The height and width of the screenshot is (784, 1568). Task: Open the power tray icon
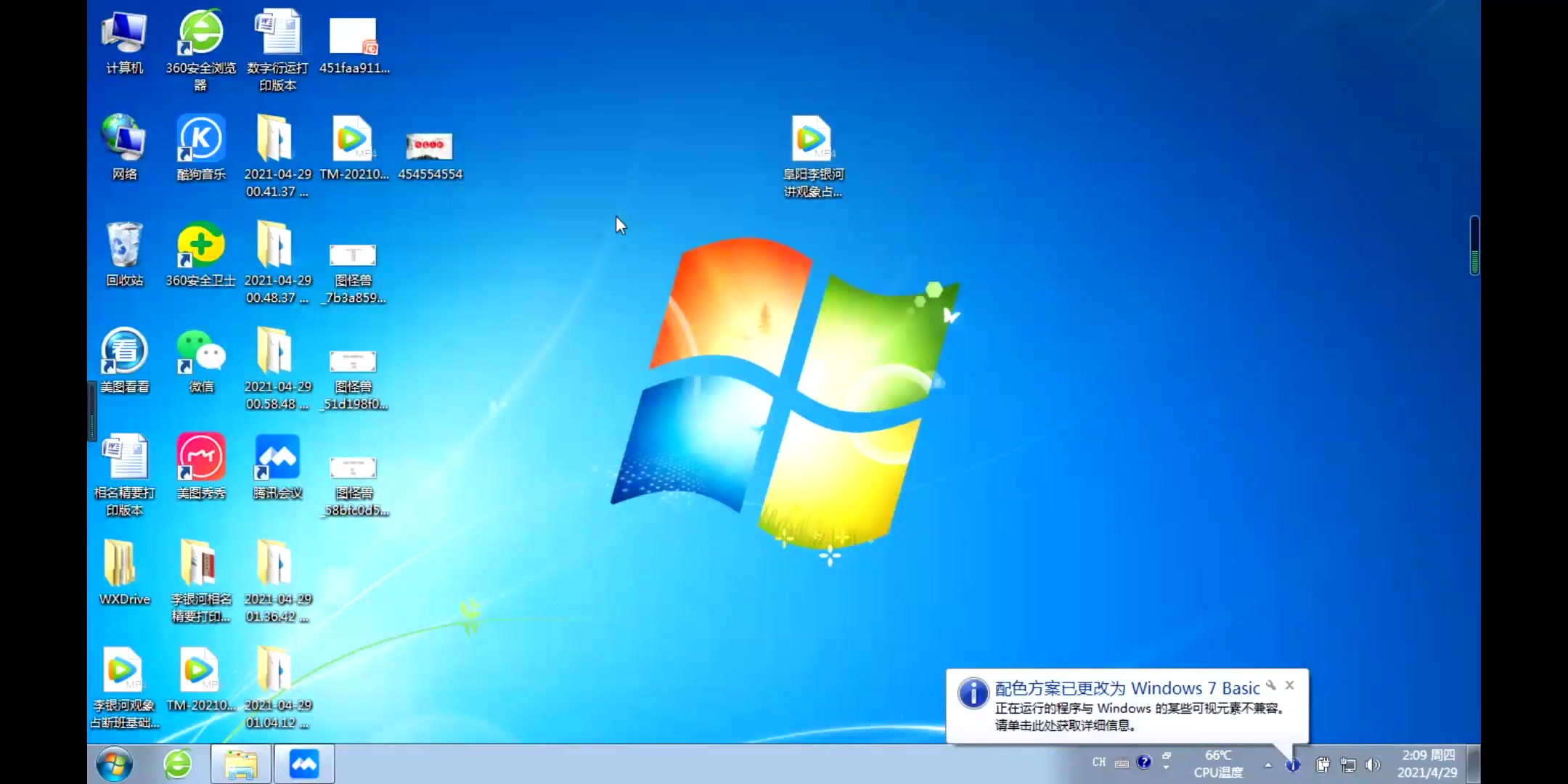(1323, 764)
